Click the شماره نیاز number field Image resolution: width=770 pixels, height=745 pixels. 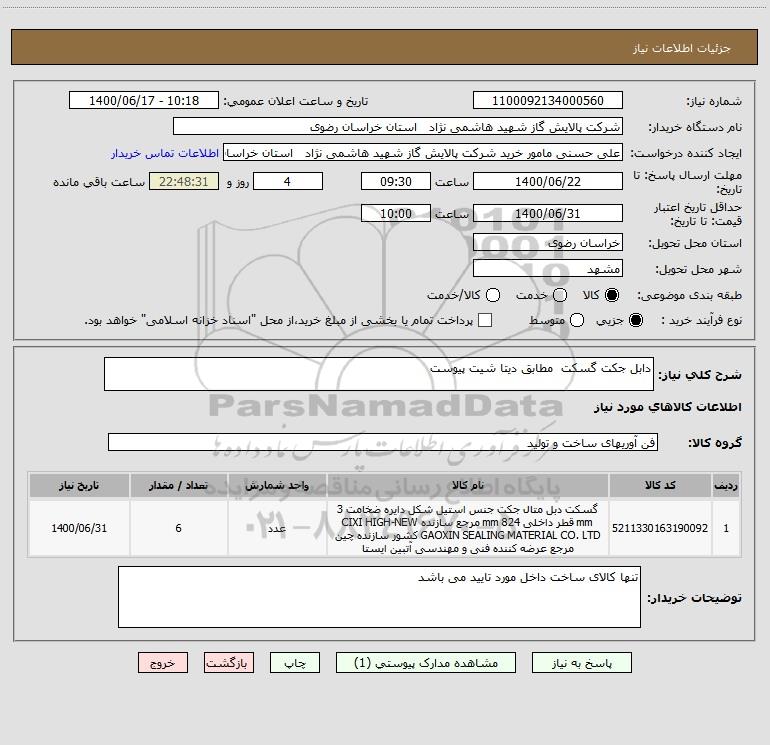(548, 100)
